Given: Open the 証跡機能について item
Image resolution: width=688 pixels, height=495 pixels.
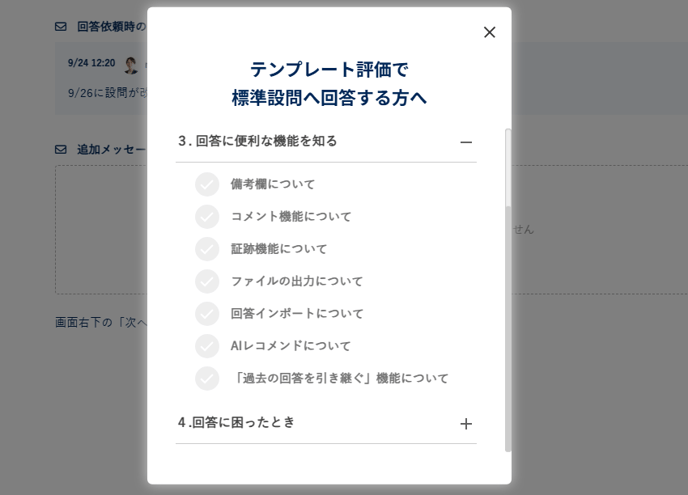Looking at the screenshot, I should [x=279, y=249].
